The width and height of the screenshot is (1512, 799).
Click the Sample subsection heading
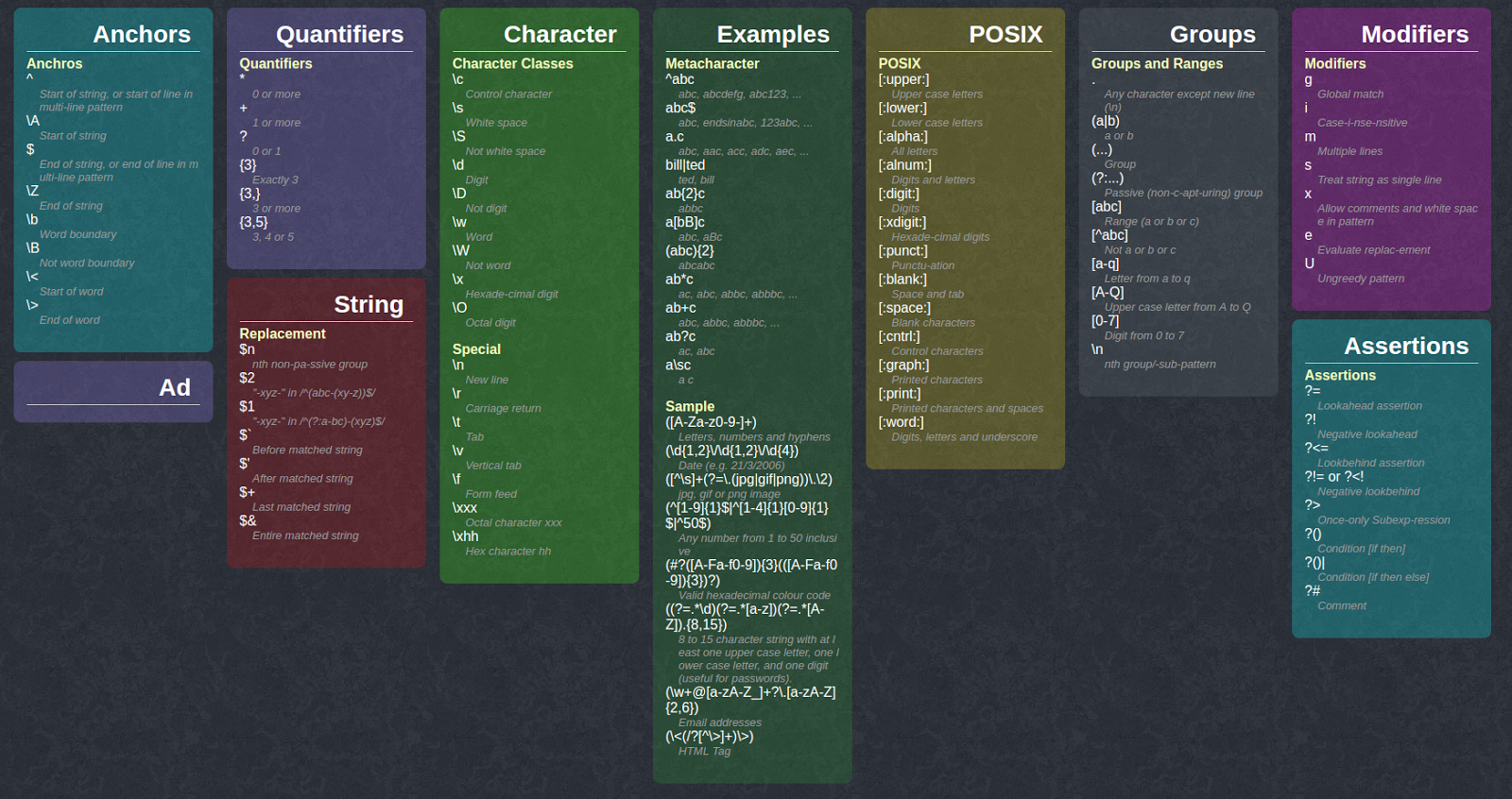(690, 406)
